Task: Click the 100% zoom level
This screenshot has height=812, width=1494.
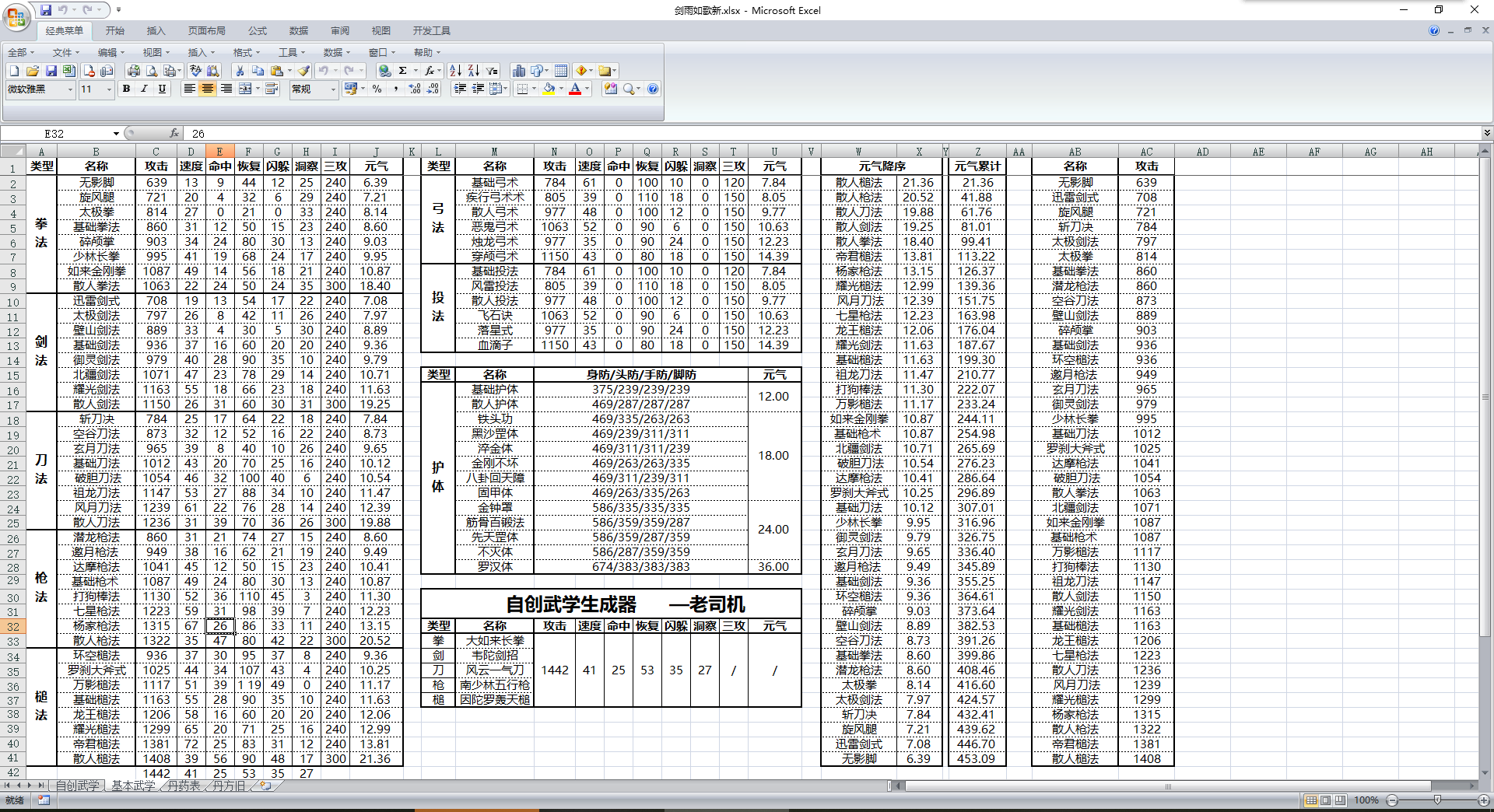Action: click(1366, 800)
